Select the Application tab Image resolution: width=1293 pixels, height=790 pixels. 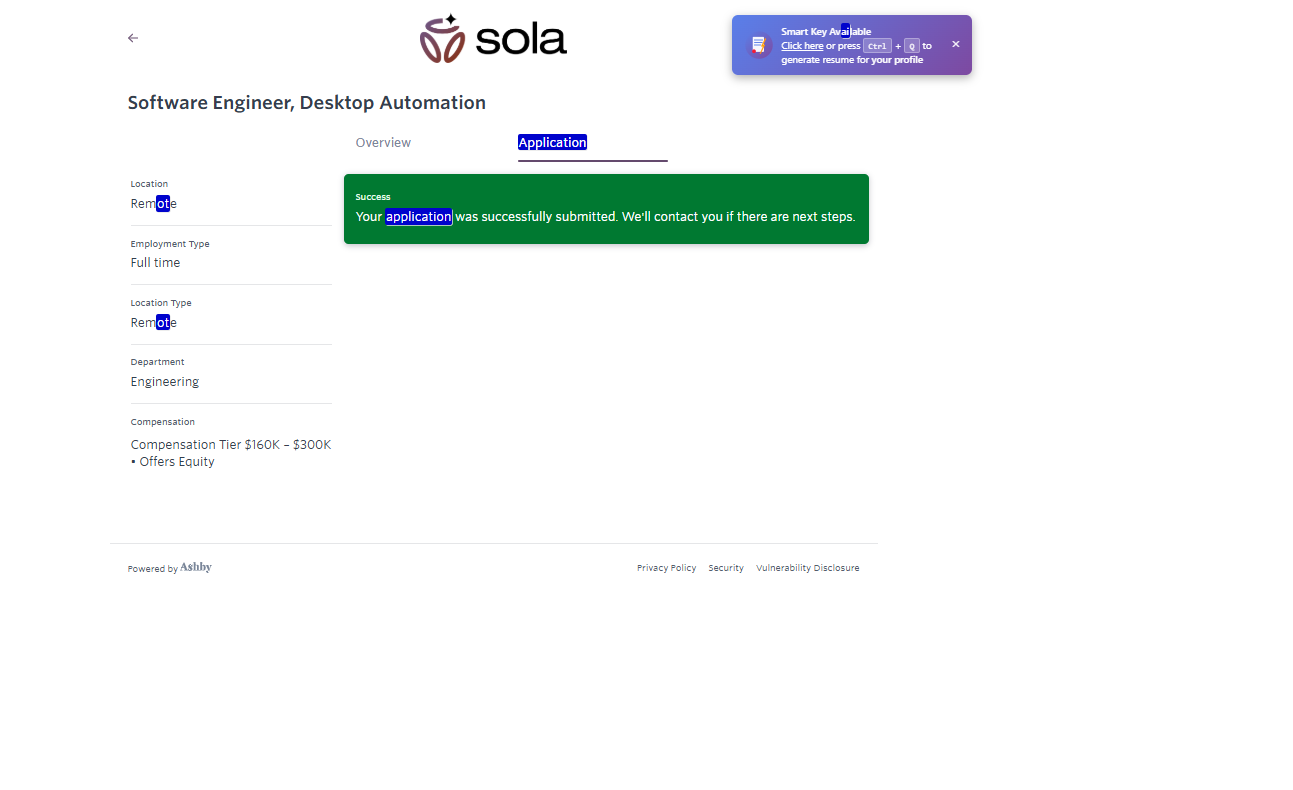tap(552, 143)
